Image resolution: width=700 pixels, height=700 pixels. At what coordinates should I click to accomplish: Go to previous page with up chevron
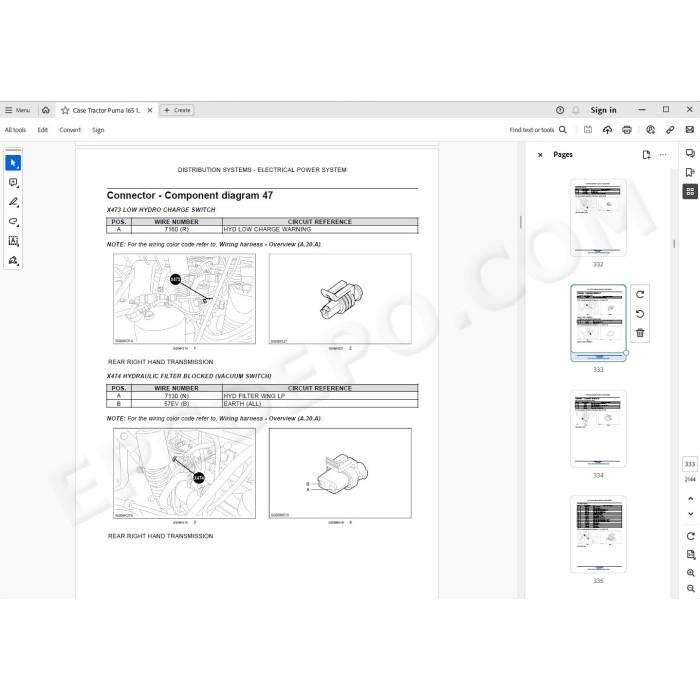691,498
